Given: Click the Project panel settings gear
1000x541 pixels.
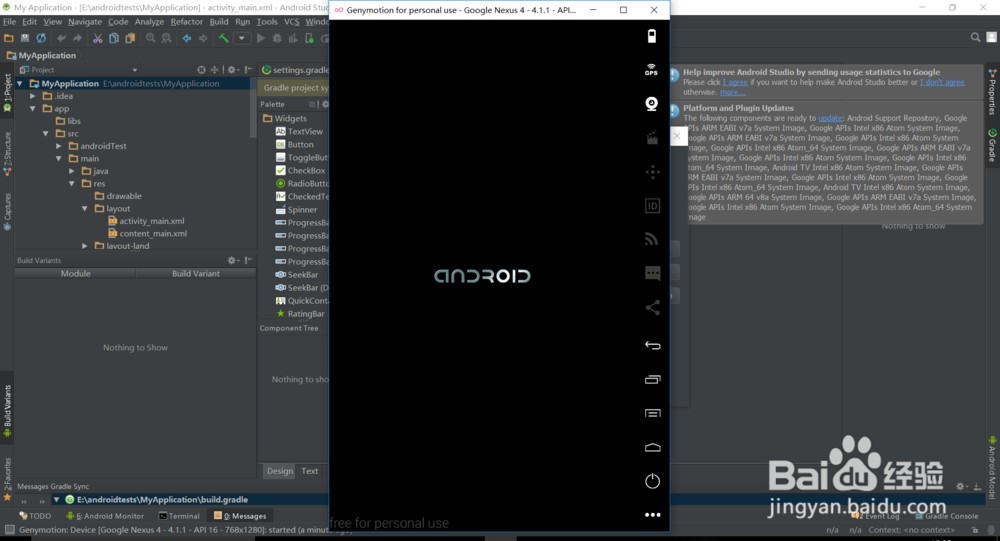Looking at the screenshot, I should click(232, 70).
